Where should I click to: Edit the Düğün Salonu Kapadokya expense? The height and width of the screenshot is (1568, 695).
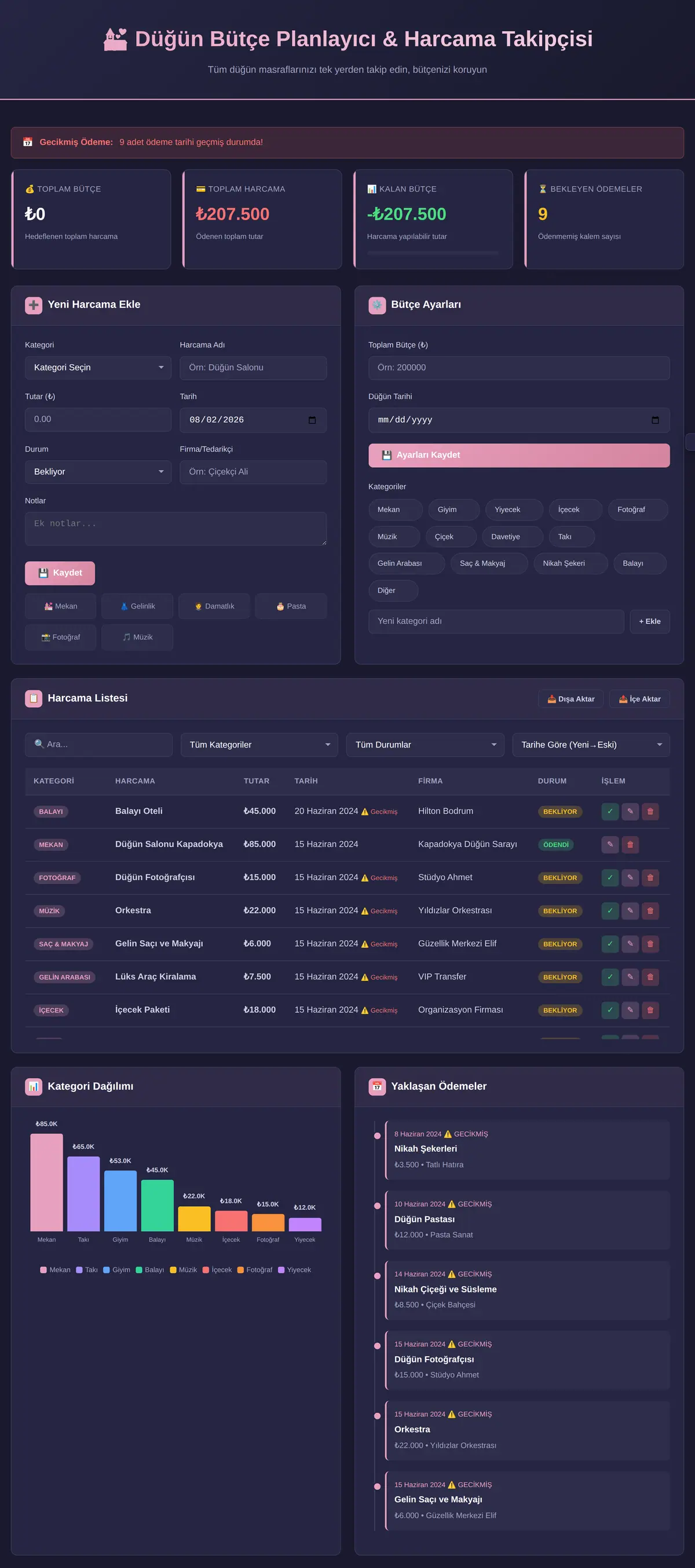coord(610,844)
